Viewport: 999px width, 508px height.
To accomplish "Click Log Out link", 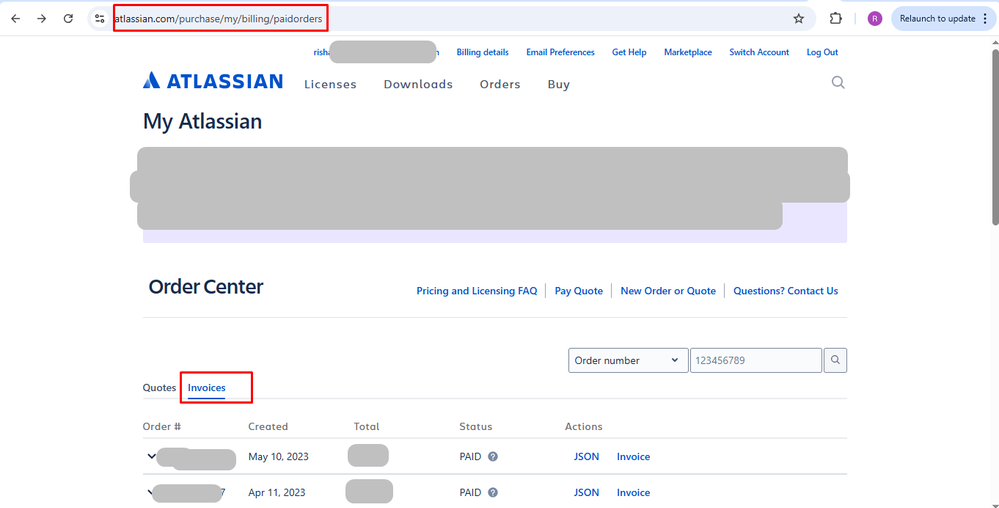I will [822, 52].
